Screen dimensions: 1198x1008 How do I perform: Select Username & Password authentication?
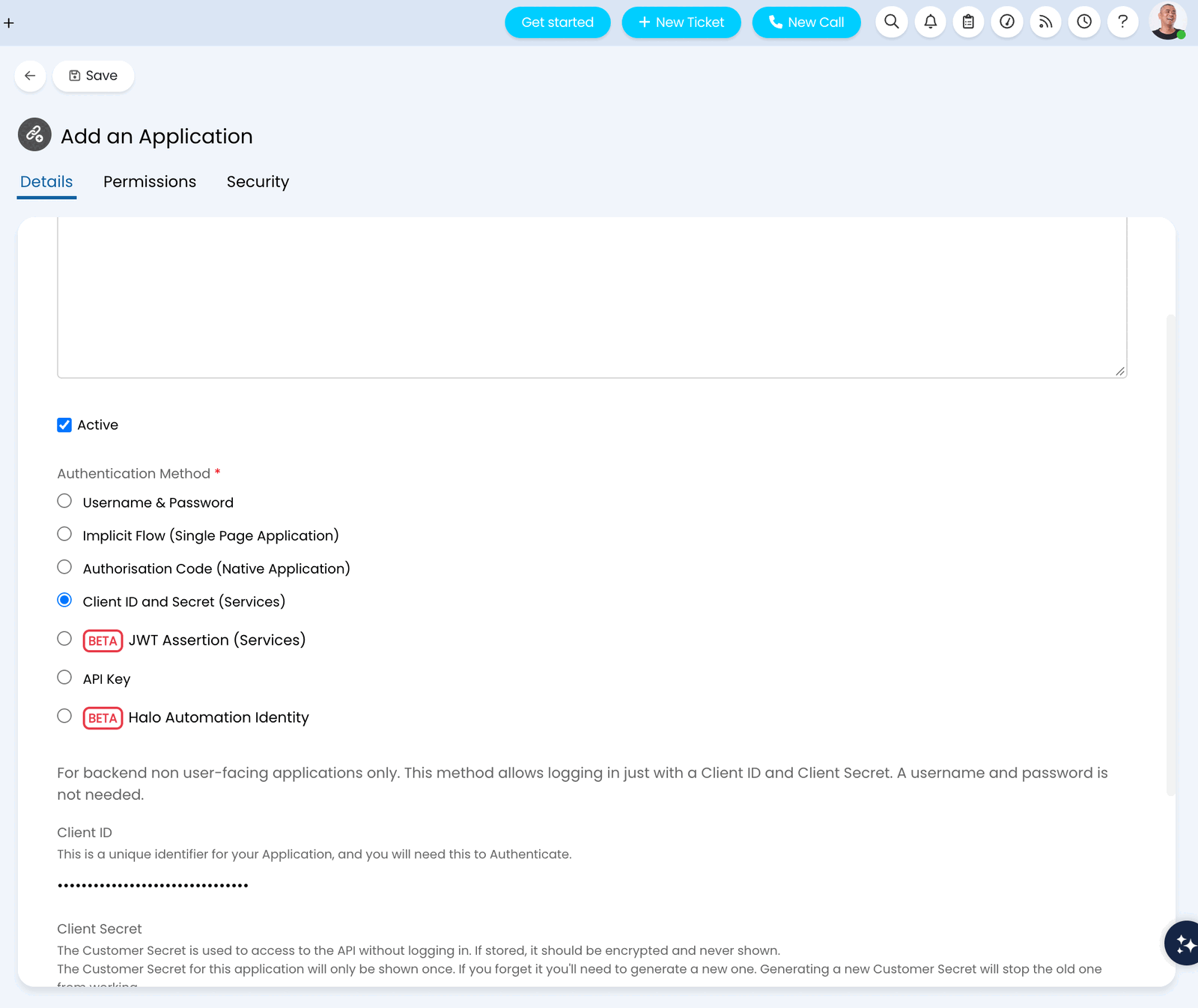click(64, 501)
